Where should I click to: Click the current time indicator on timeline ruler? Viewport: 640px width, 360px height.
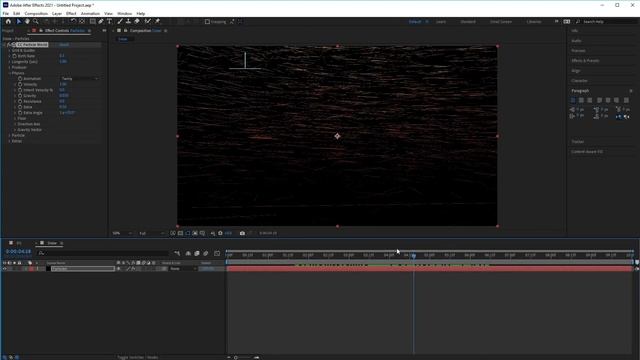click(x=413, y=255)
